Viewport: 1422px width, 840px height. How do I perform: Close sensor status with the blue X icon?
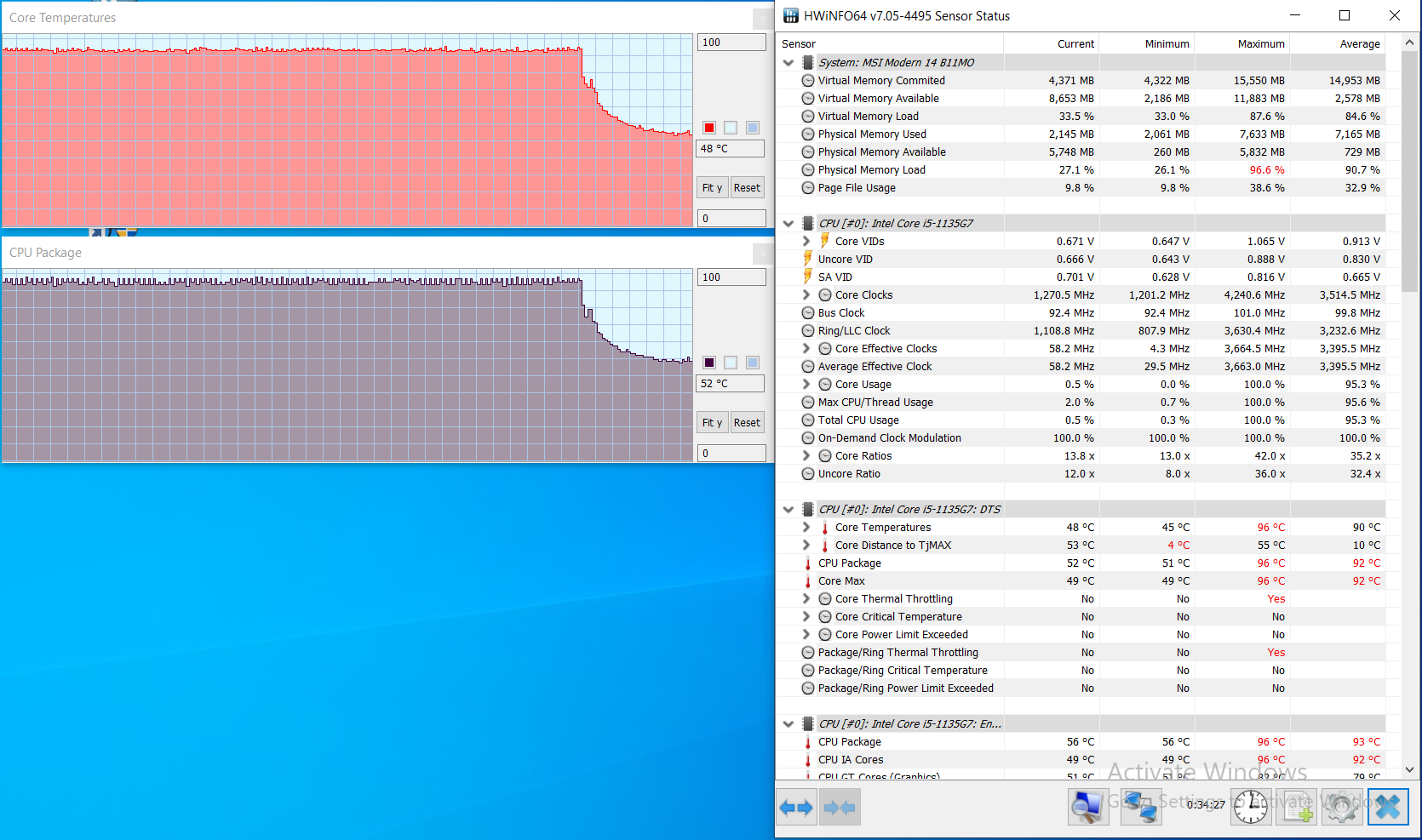point(1388,807)
